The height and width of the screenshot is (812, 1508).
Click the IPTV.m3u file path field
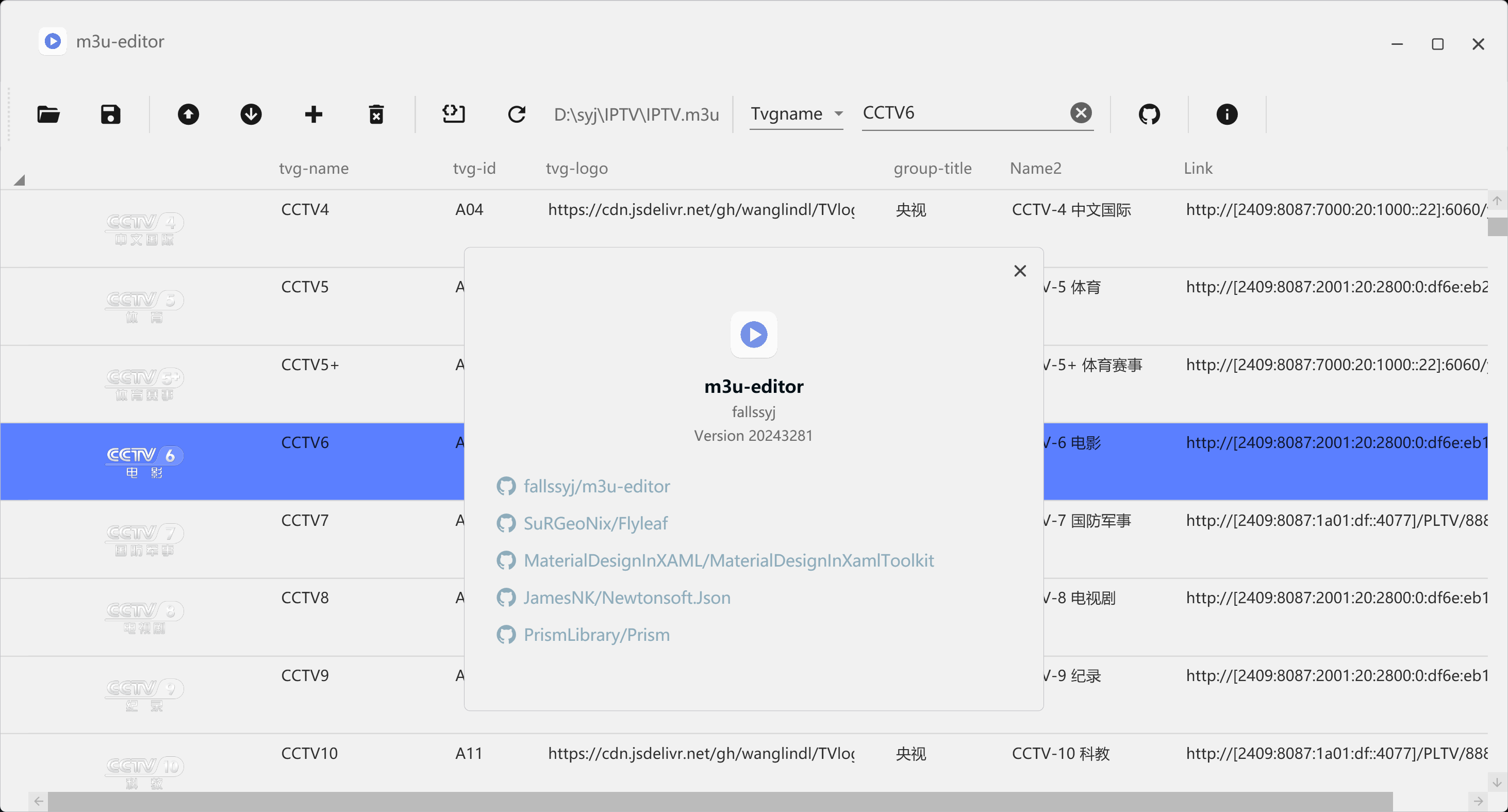636,114
